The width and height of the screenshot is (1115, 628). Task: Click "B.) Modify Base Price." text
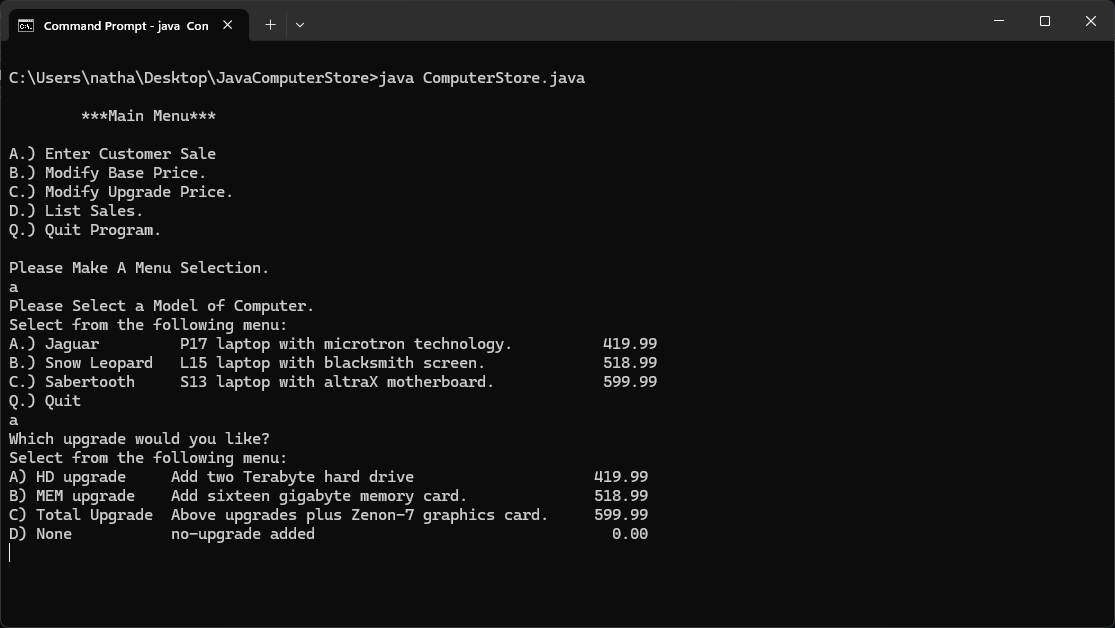tap(105, 172)
